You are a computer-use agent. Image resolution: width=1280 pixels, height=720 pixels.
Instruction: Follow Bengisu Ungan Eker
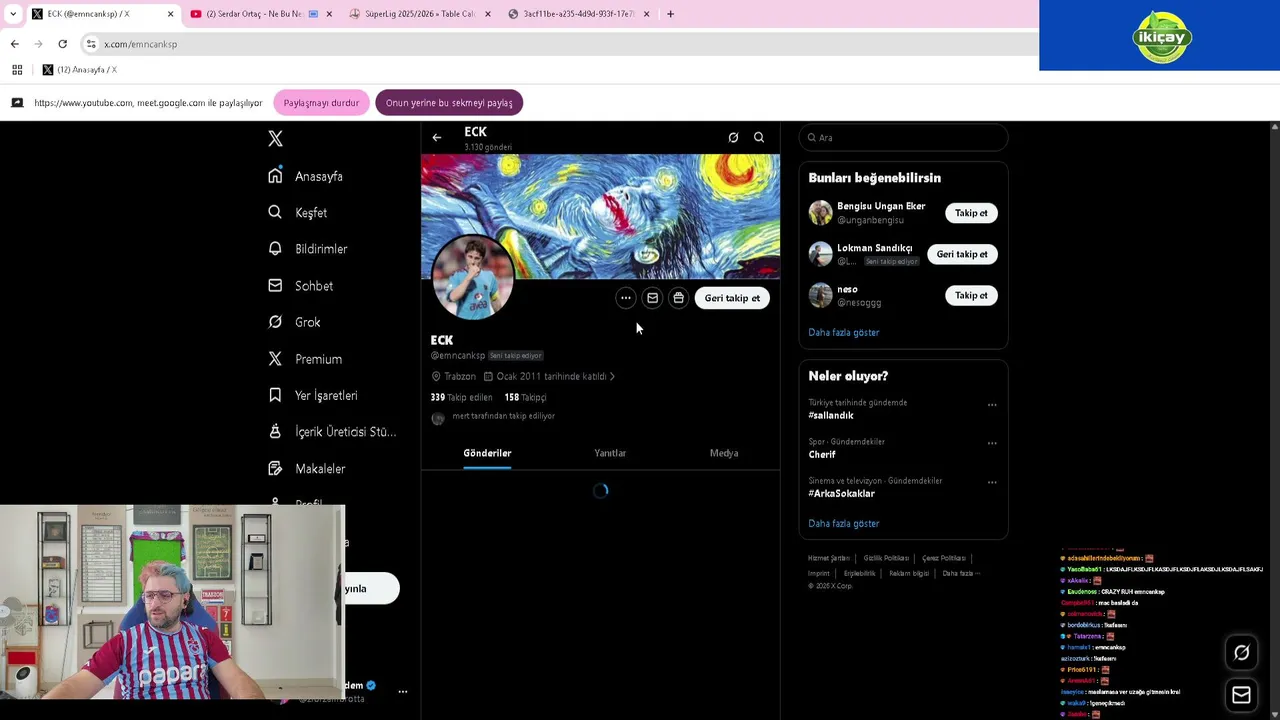[x=971, y=212]
